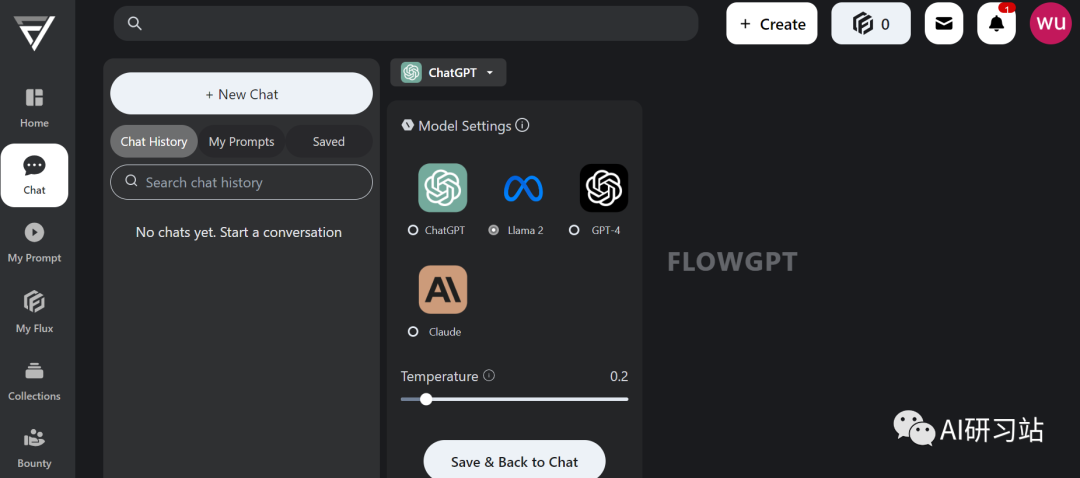1080x478 pixels.
Task: Click in the top search bar
Action: pos(406,23)
